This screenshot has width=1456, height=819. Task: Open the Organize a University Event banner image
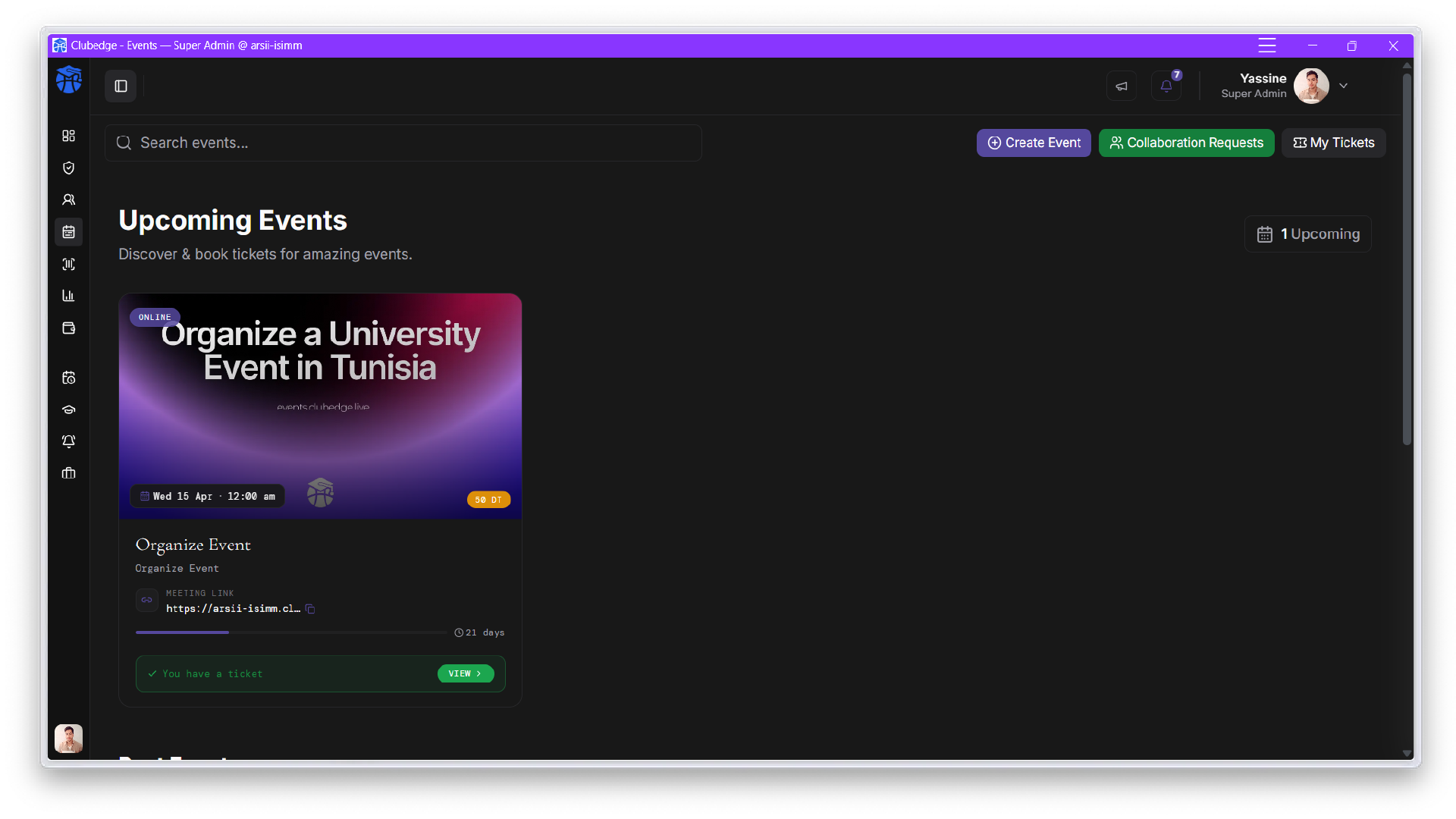(320, 406)
